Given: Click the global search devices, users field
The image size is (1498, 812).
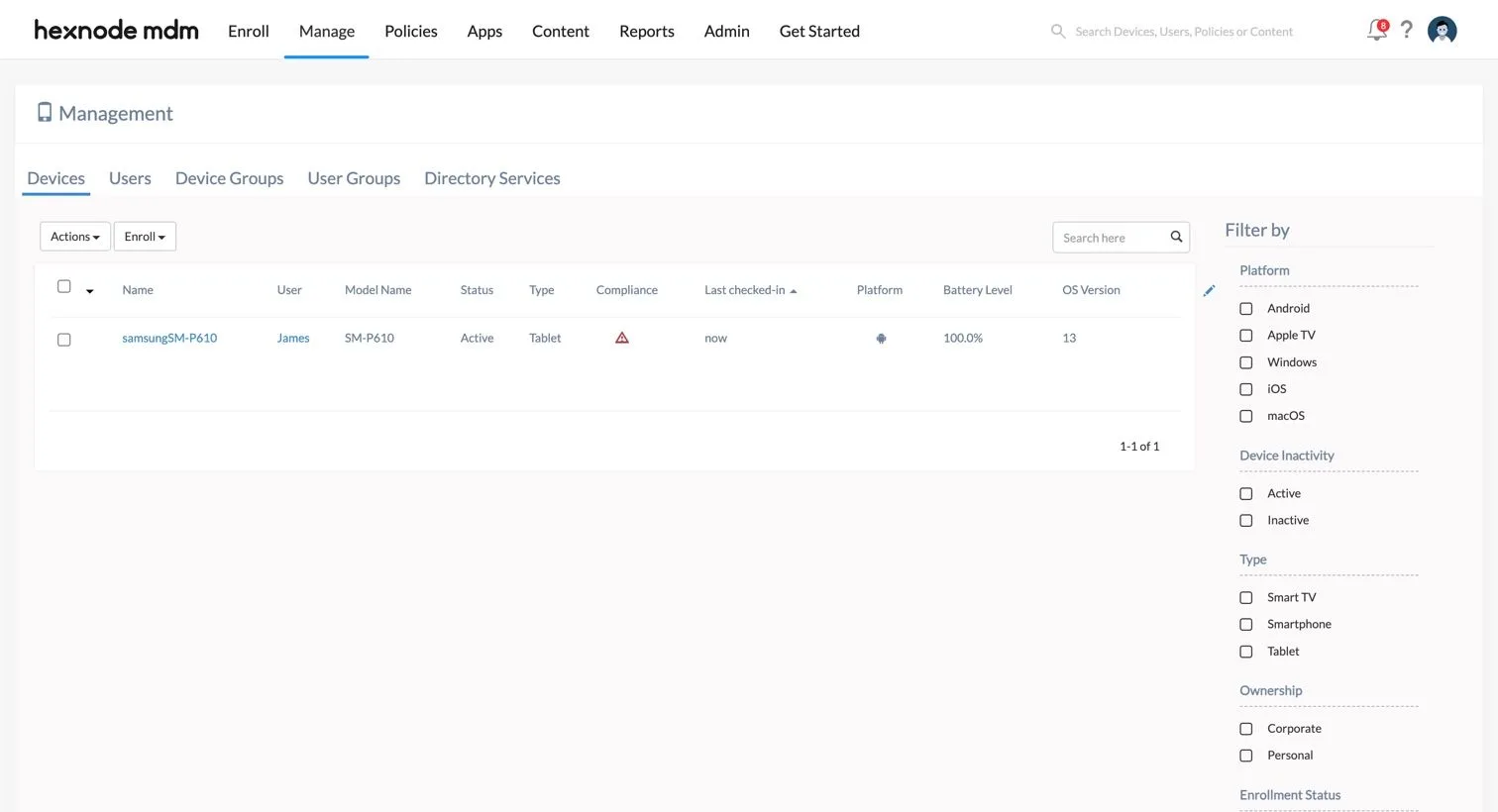Looking at the screenshot, I should pyautogui.click(x=1184, y=32).
